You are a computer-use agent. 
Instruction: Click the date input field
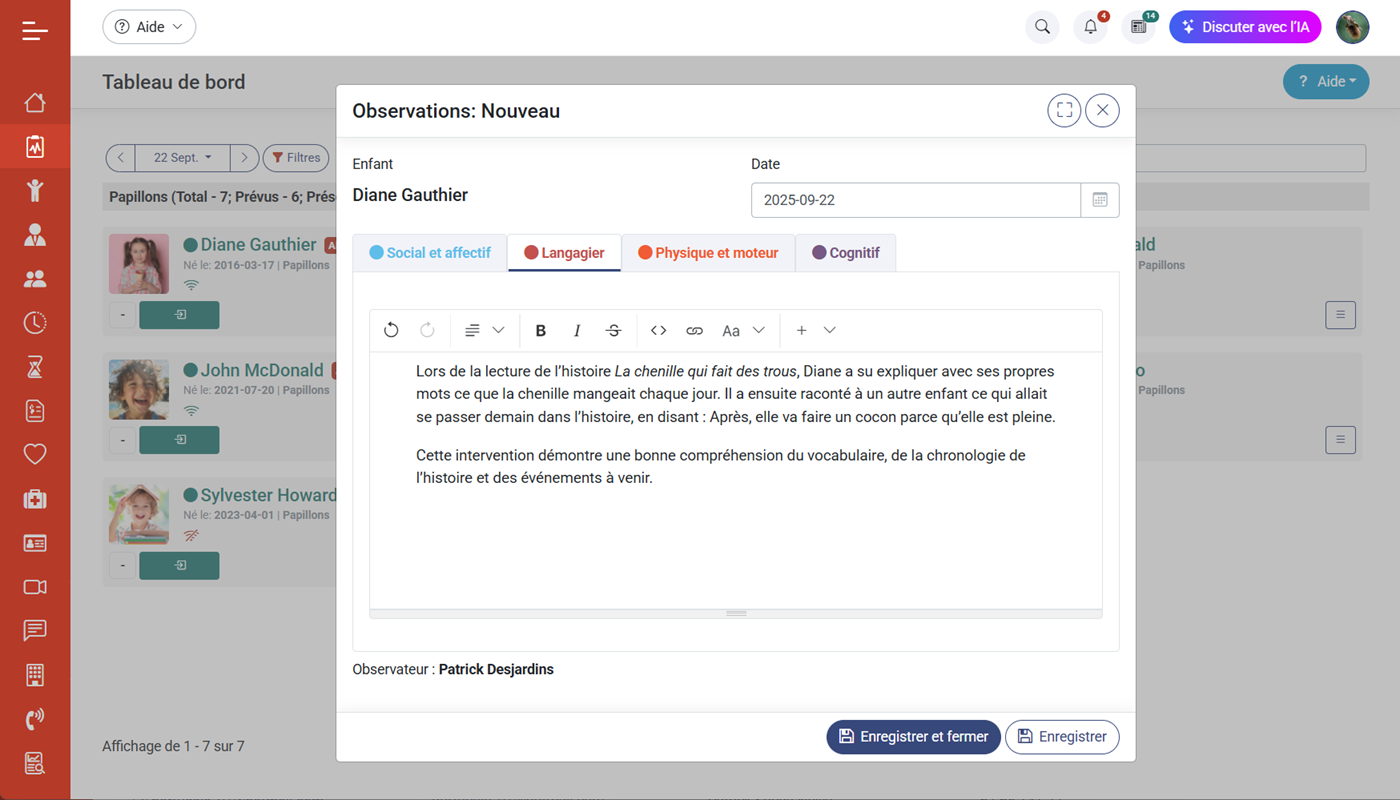coord(915,200)
